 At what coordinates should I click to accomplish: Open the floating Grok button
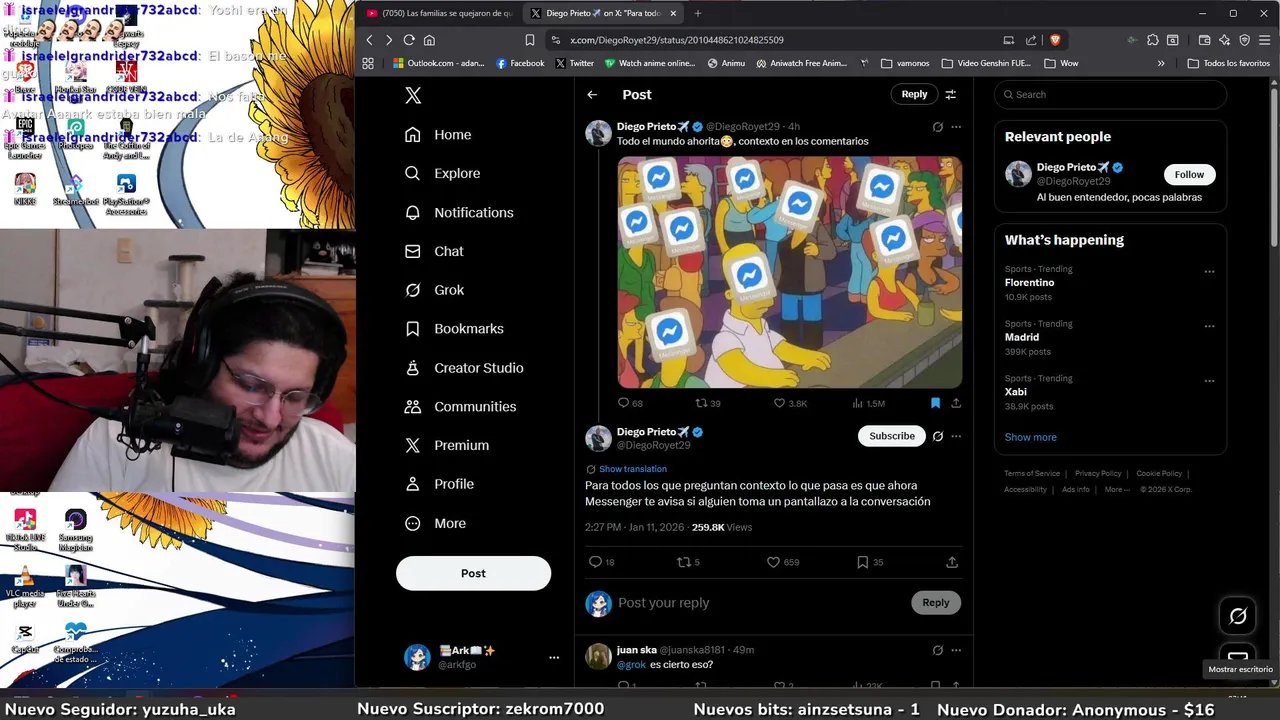tap(1238, 616)
